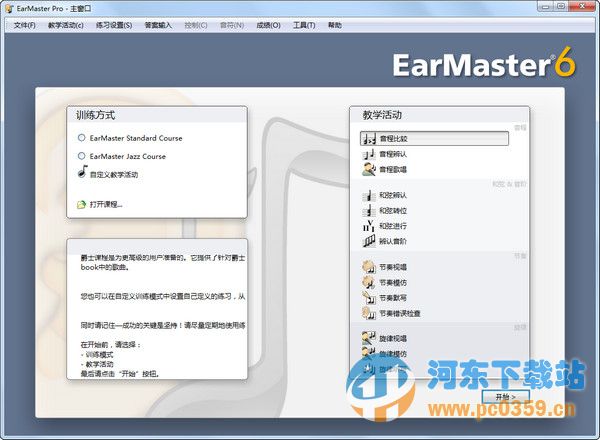Open the 答案输入 menu
600x440 pixels.
(x=158, y=25)
